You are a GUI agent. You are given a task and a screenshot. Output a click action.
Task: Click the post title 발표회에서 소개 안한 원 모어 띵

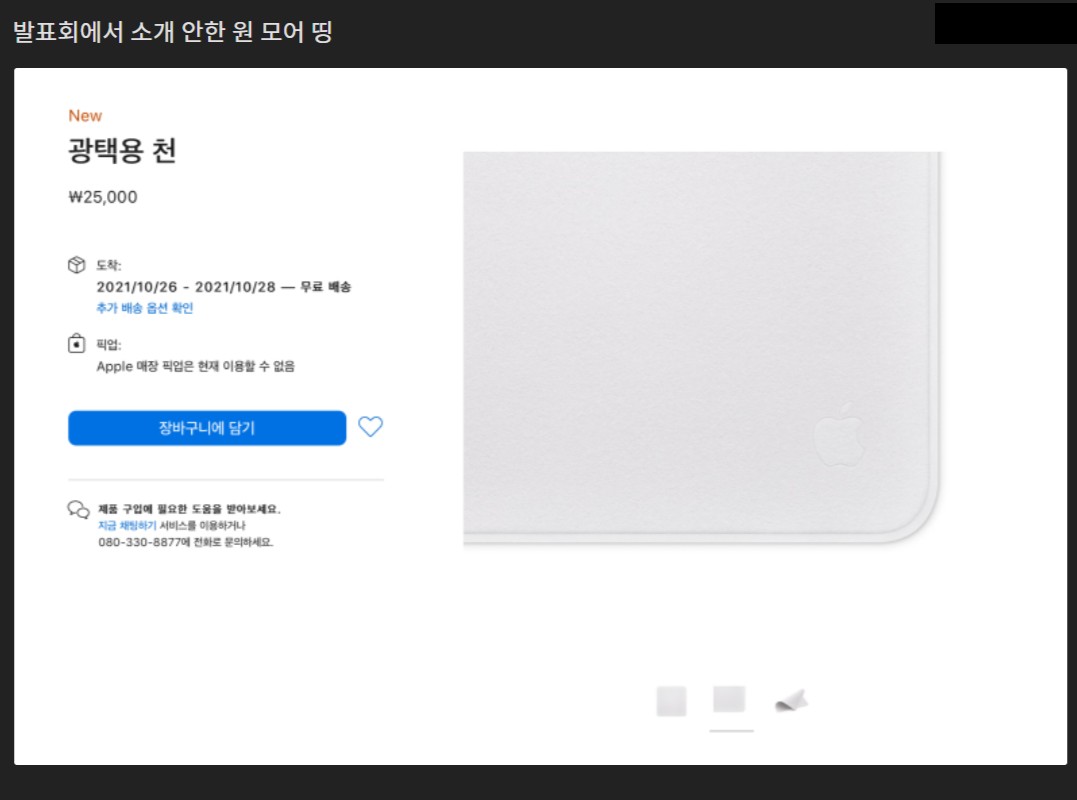pyautogui.click(x=172, y=32)
